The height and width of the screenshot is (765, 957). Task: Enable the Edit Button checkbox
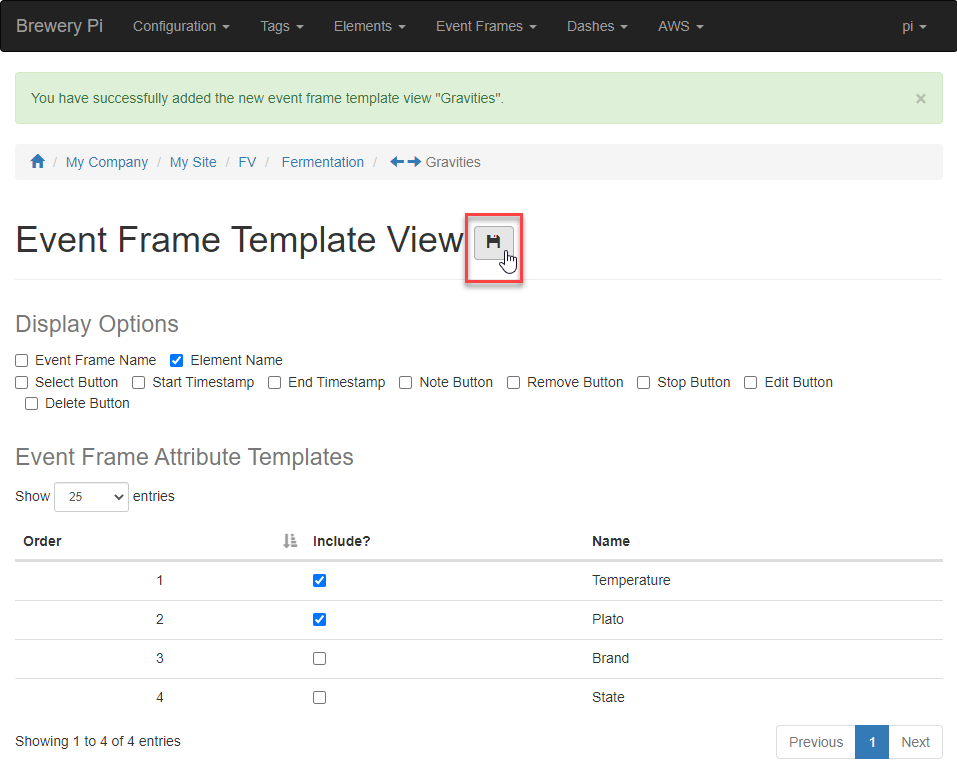(x=751, y=382)
